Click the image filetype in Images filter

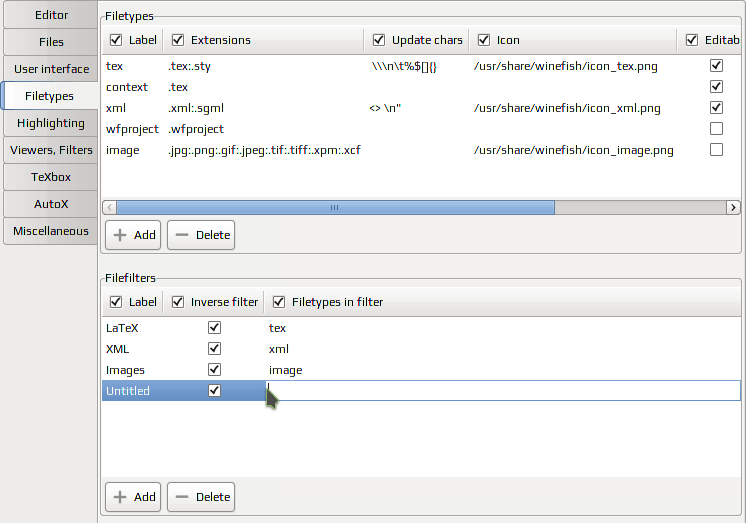(x=285, y=370)
